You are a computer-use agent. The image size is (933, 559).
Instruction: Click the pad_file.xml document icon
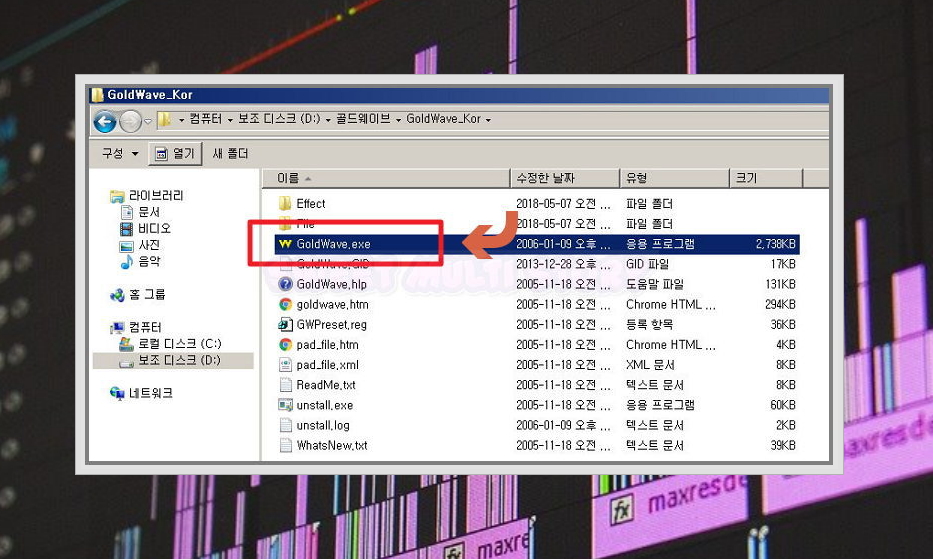coord(286,365)
